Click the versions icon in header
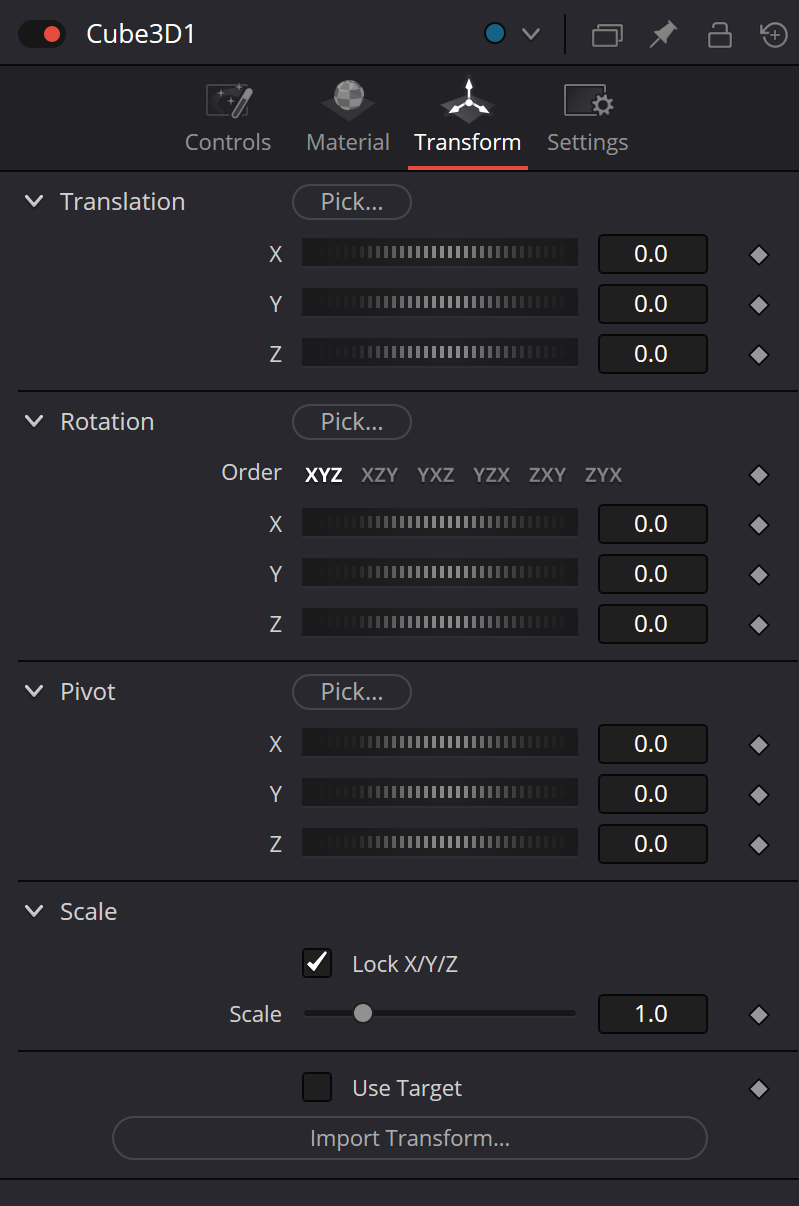Image resolution: width=799 pixels, height=1206 pixels. pyautogui.click(x=607, y=35)
